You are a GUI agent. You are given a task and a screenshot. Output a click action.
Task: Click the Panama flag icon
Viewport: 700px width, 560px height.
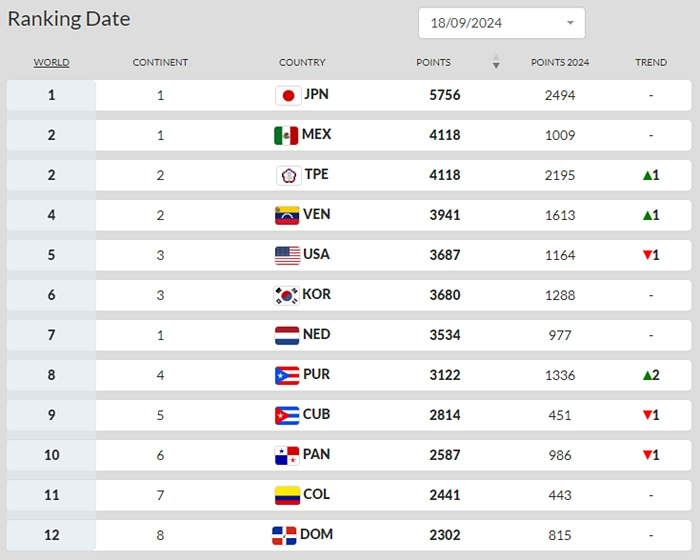pyautogui.click(x=287, y=456)
